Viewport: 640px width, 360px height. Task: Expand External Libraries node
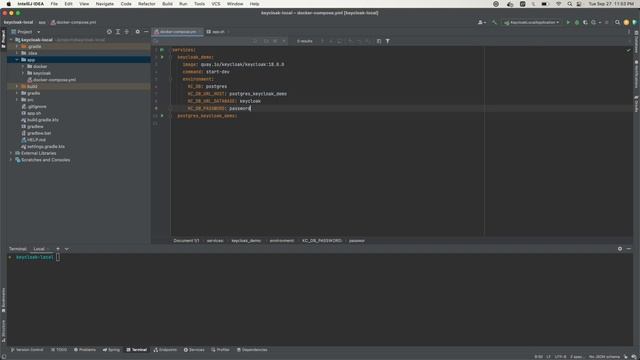(x=11, y=153)
